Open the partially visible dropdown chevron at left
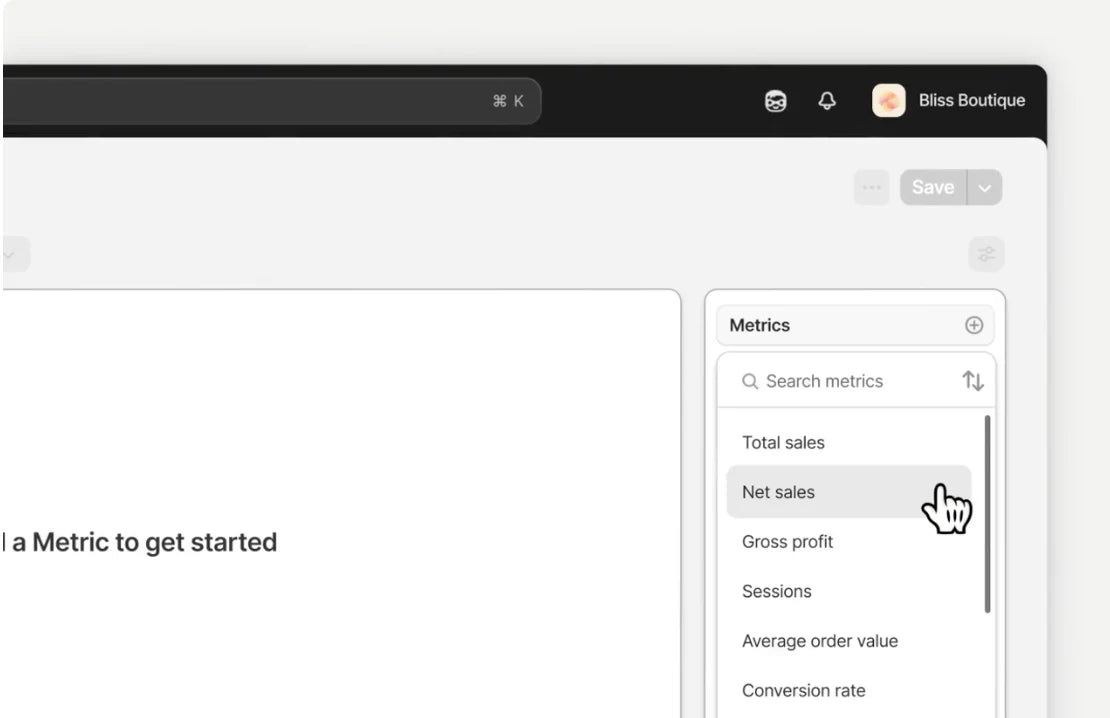Viewport: 1110px width, 718px height. pos(10,254)
